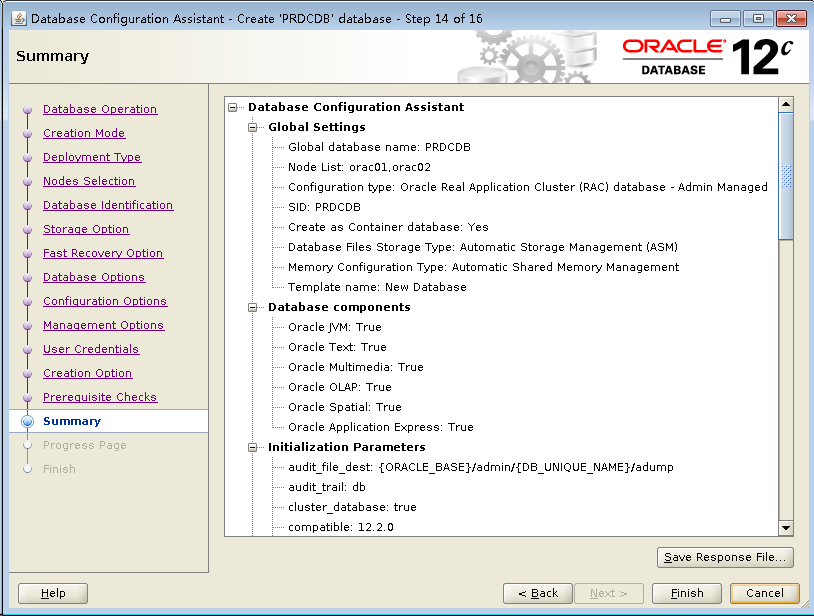
Task: Collapse the Initialization Parameters section
Action: (253, 447)
